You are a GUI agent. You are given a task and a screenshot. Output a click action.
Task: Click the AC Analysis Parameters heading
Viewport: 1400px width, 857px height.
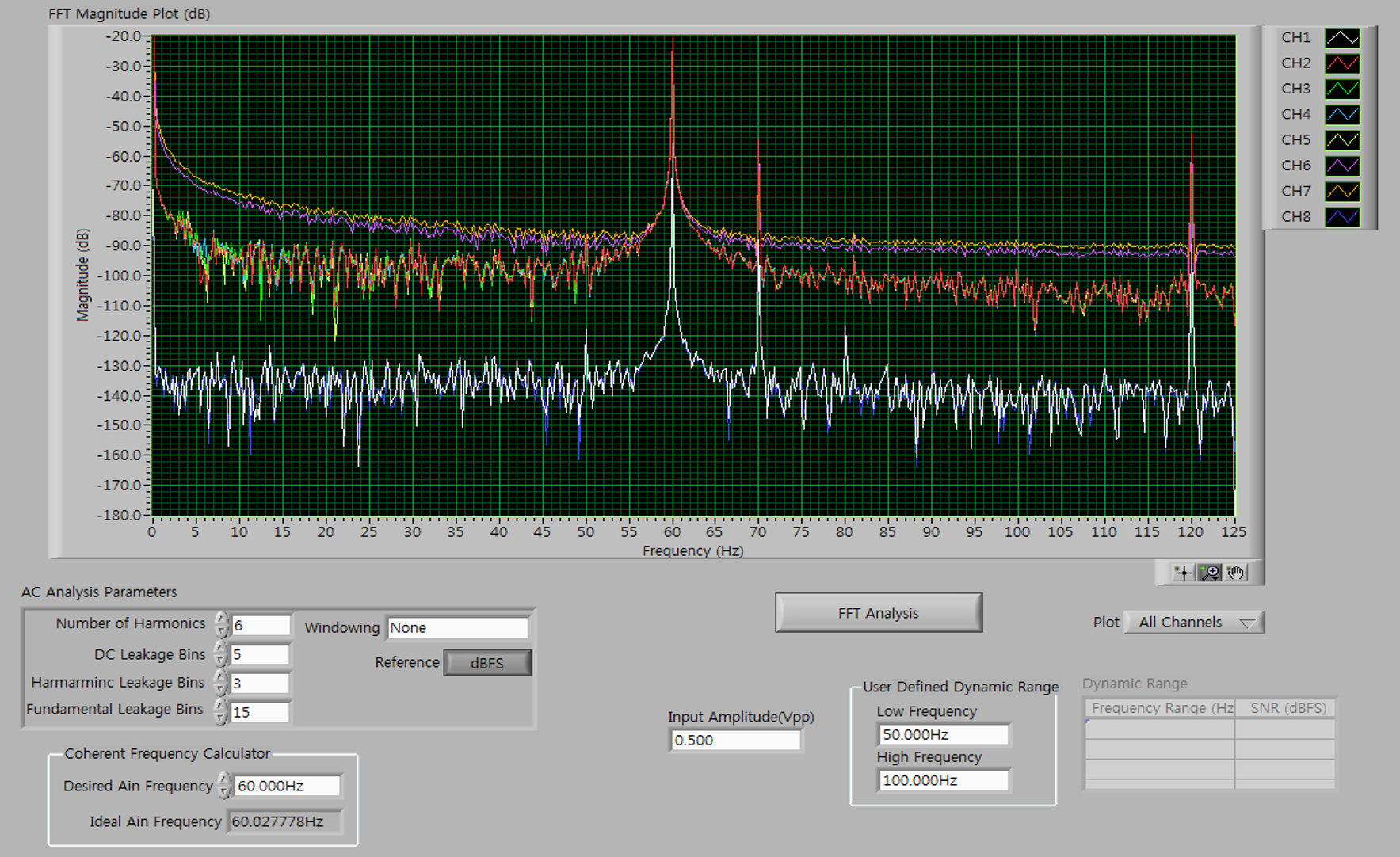(99, 592)
